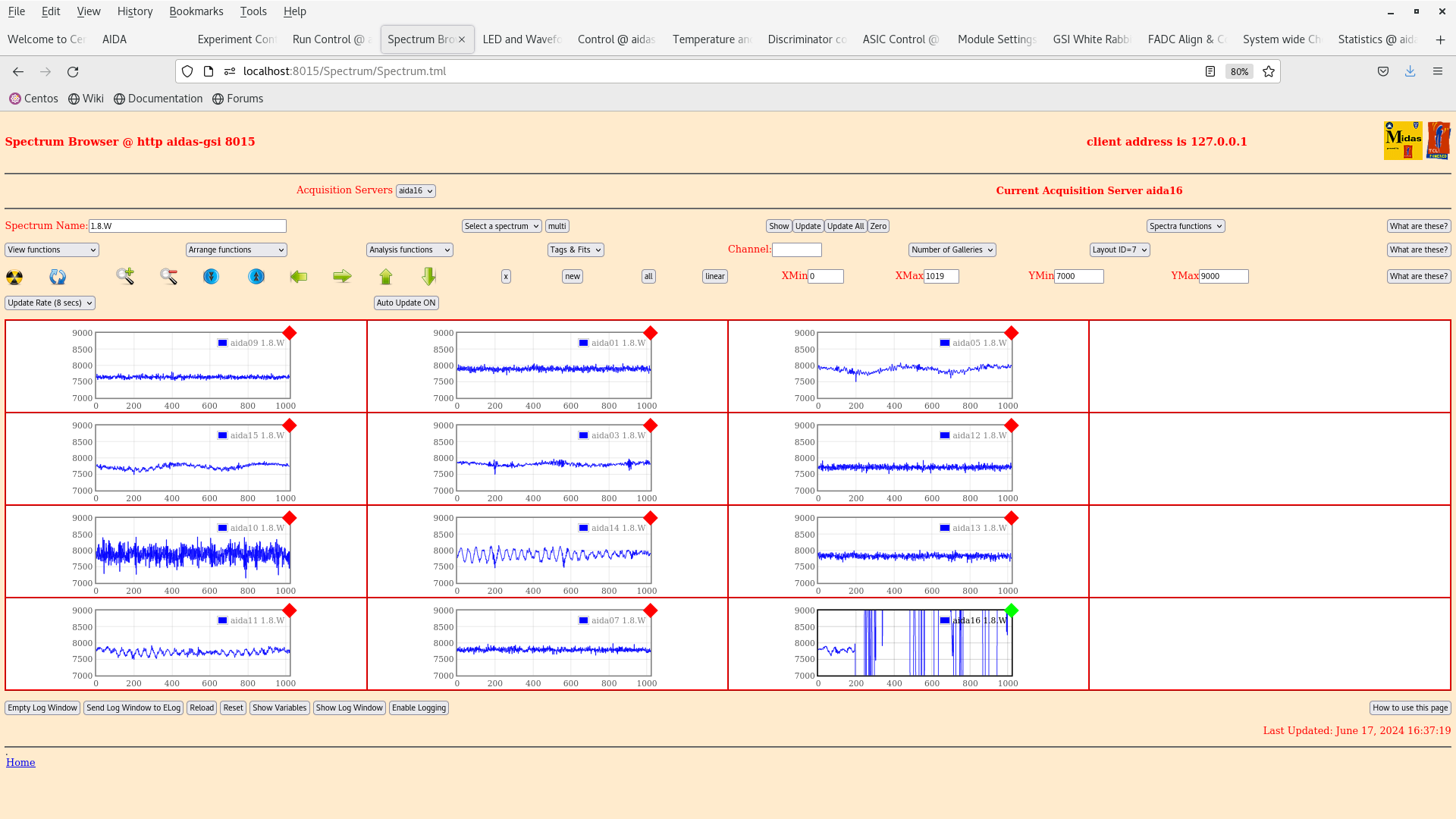1456x819 pixels.
Task: Click the zoom out magnifier icon
Action: coord(168,276)
